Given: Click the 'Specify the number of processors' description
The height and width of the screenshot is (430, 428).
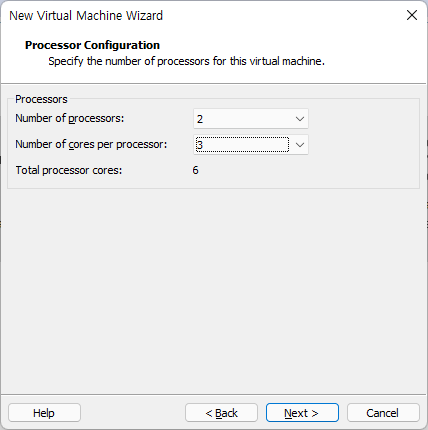Looking at the screenshot, I should click(x=186, y=61).
